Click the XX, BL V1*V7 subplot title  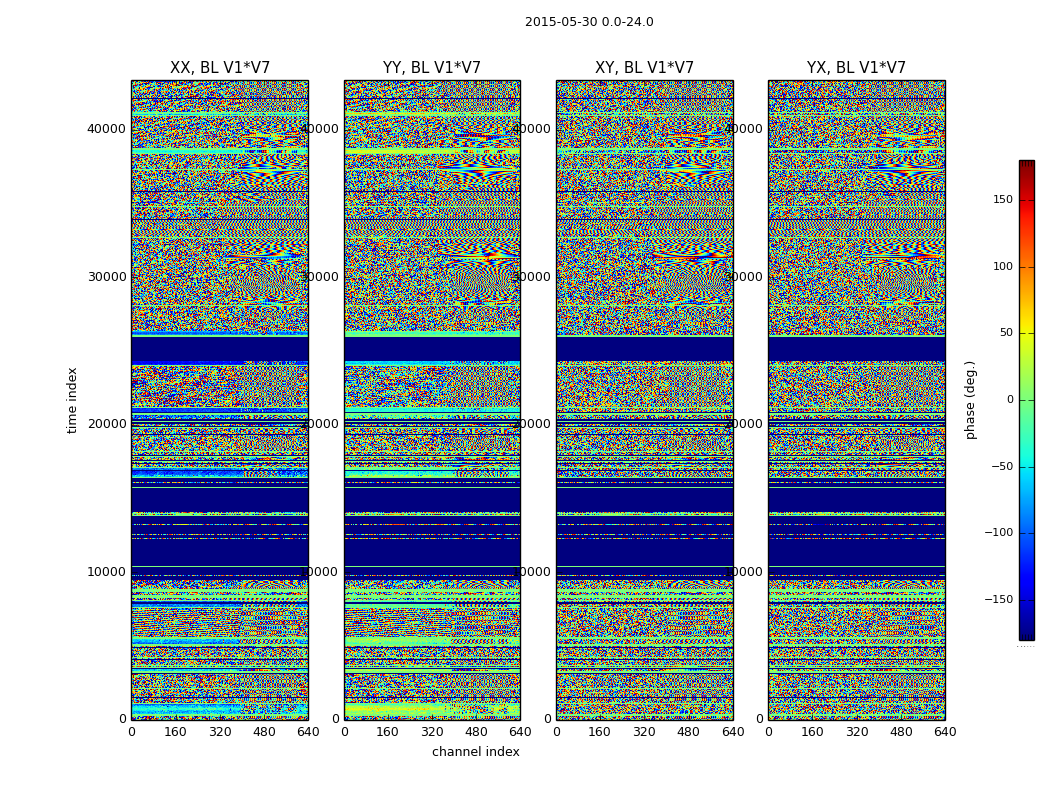click(220, 68)
